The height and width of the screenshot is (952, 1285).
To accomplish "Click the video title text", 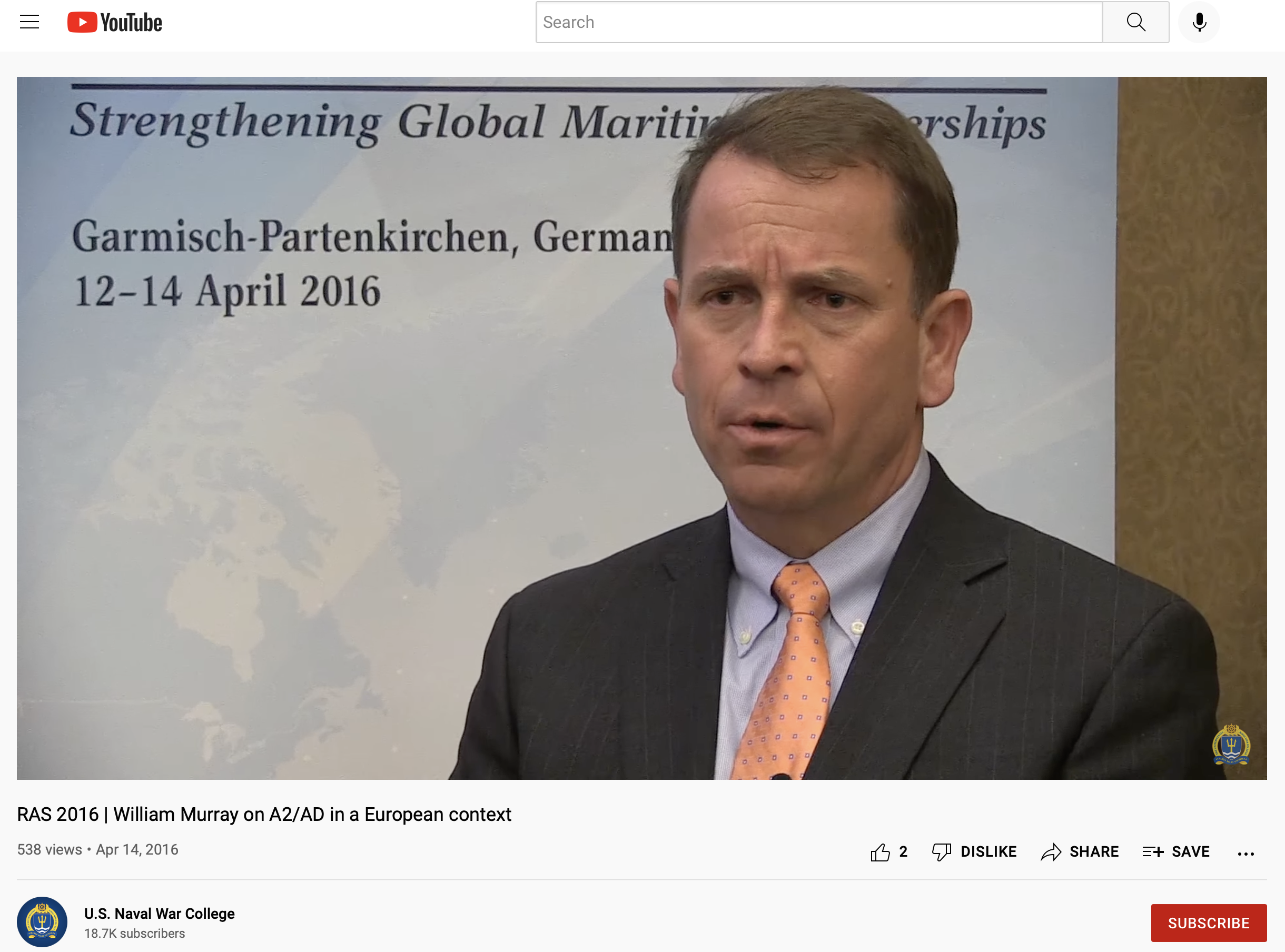I will point(264,814).
